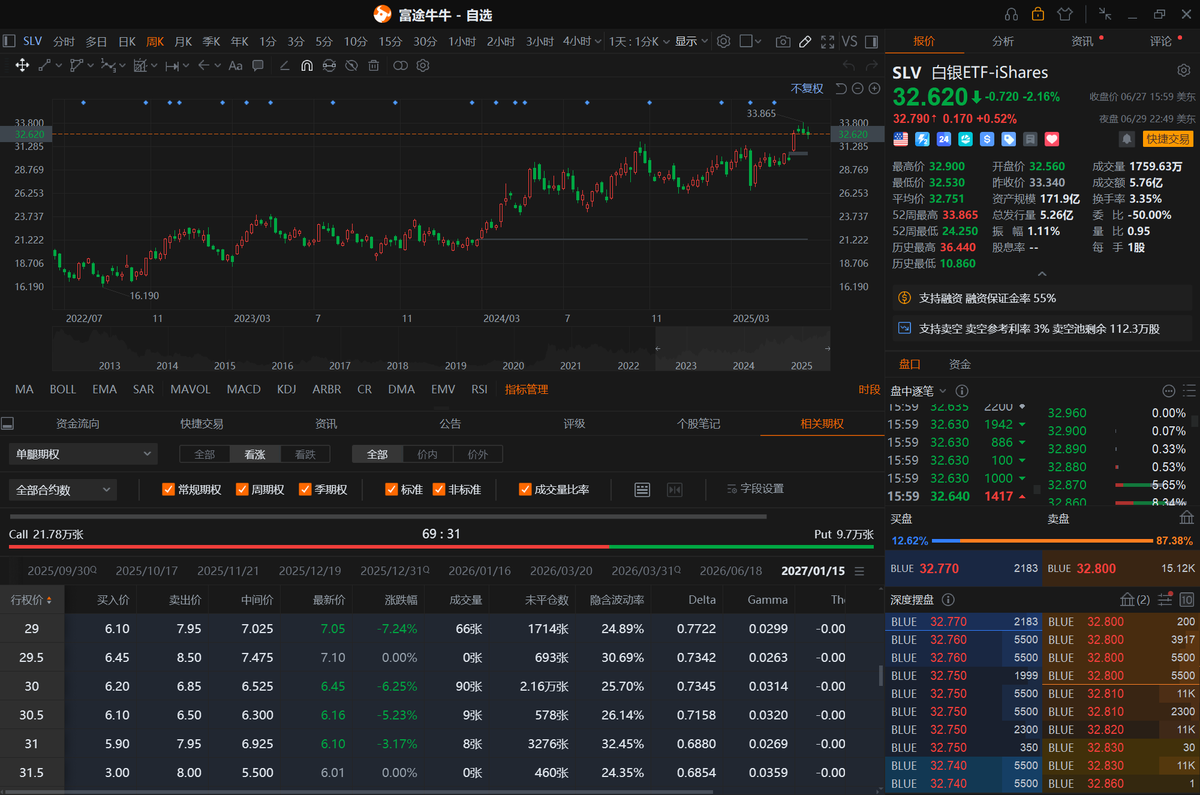Open the layout square dropdown in the chart toolbar

pyautogui.click(x=750, y=41)
